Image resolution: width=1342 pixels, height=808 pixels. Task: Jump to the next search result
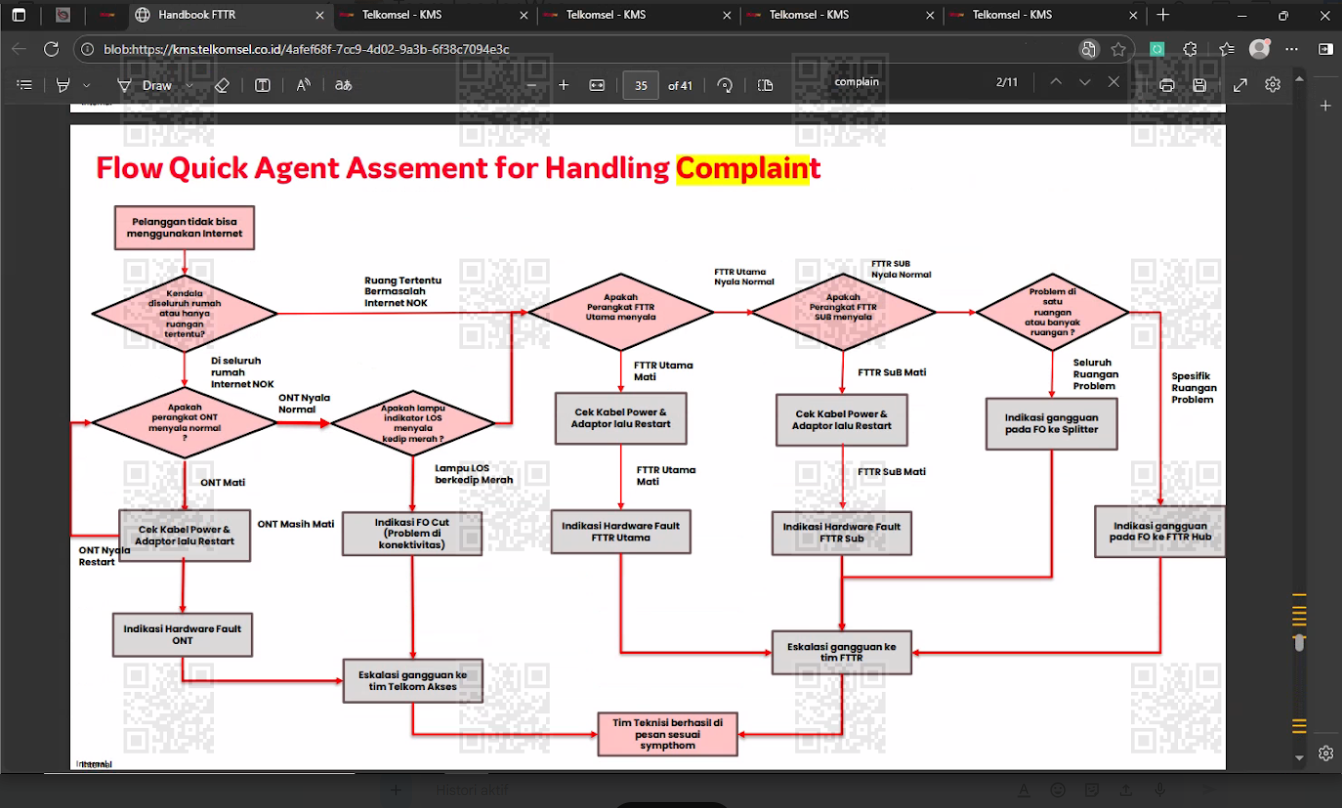pyautogui.click(x=1085, y=82)
